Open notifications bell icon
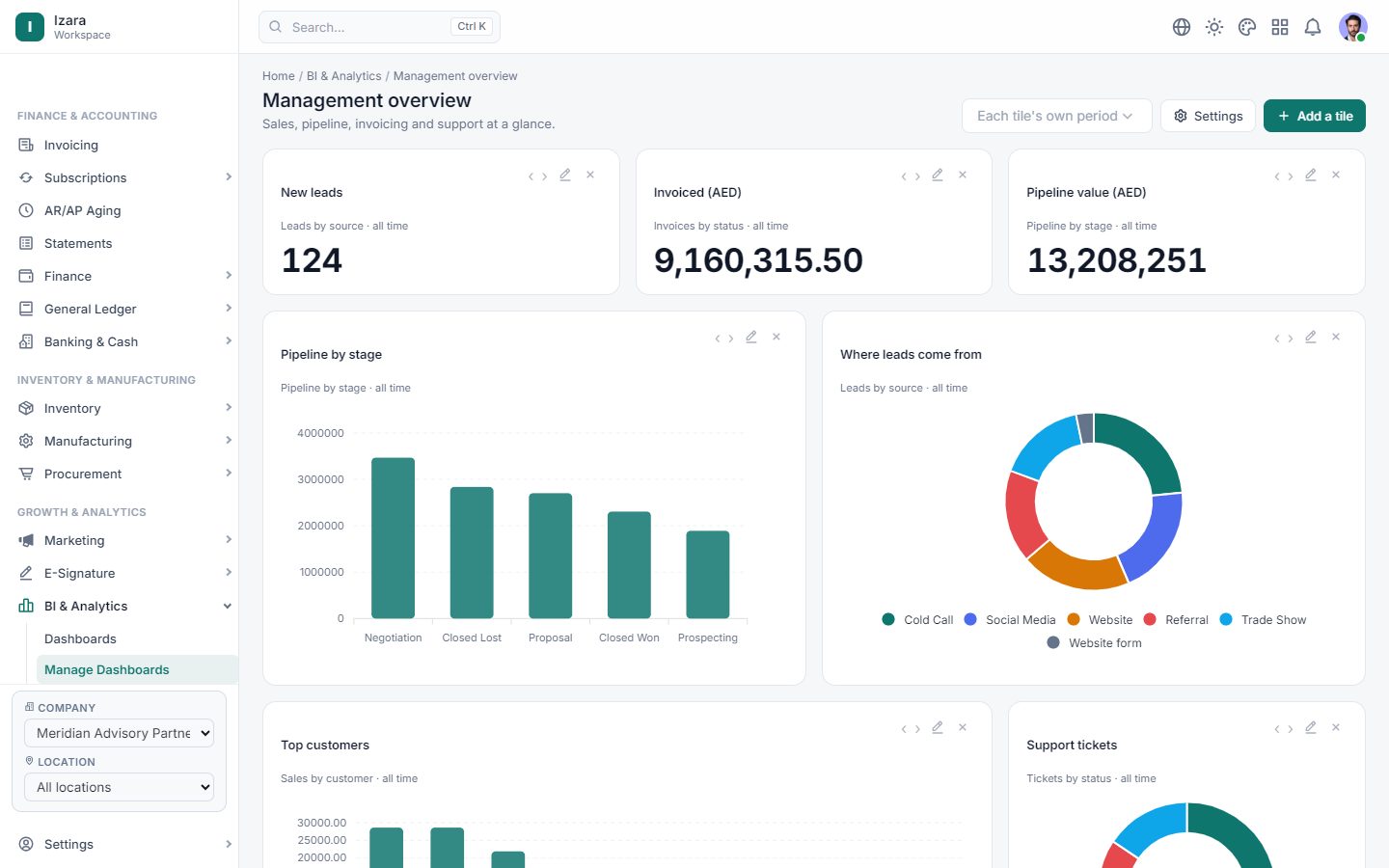 (x=1313, y=27)
